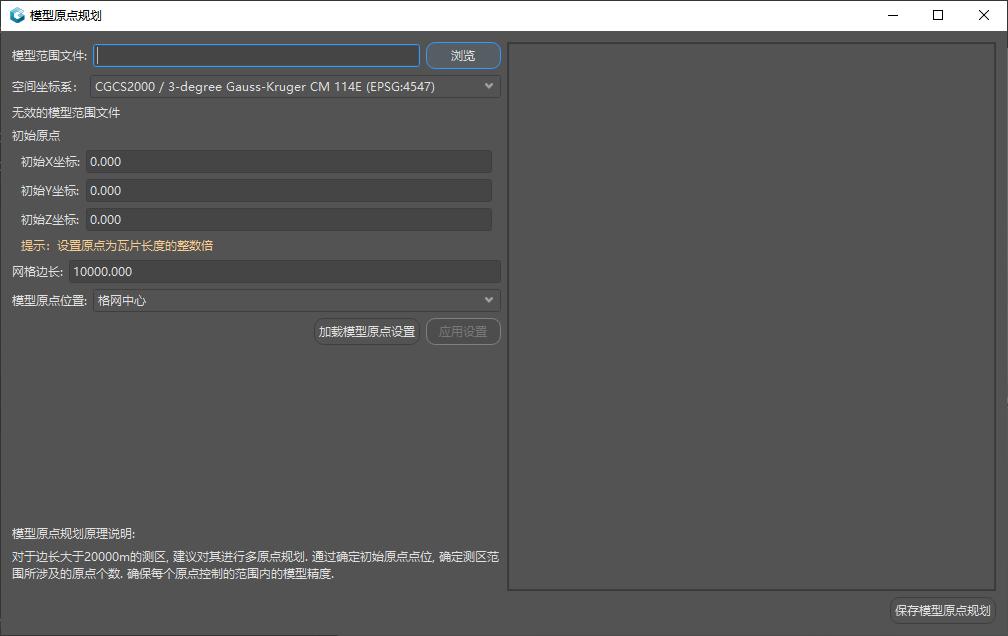Screen dimensions: 1008x636
Task: Click the orange hint text 提示：设置原点为瓦片长度的整数倍
Action: pos(117,246)
